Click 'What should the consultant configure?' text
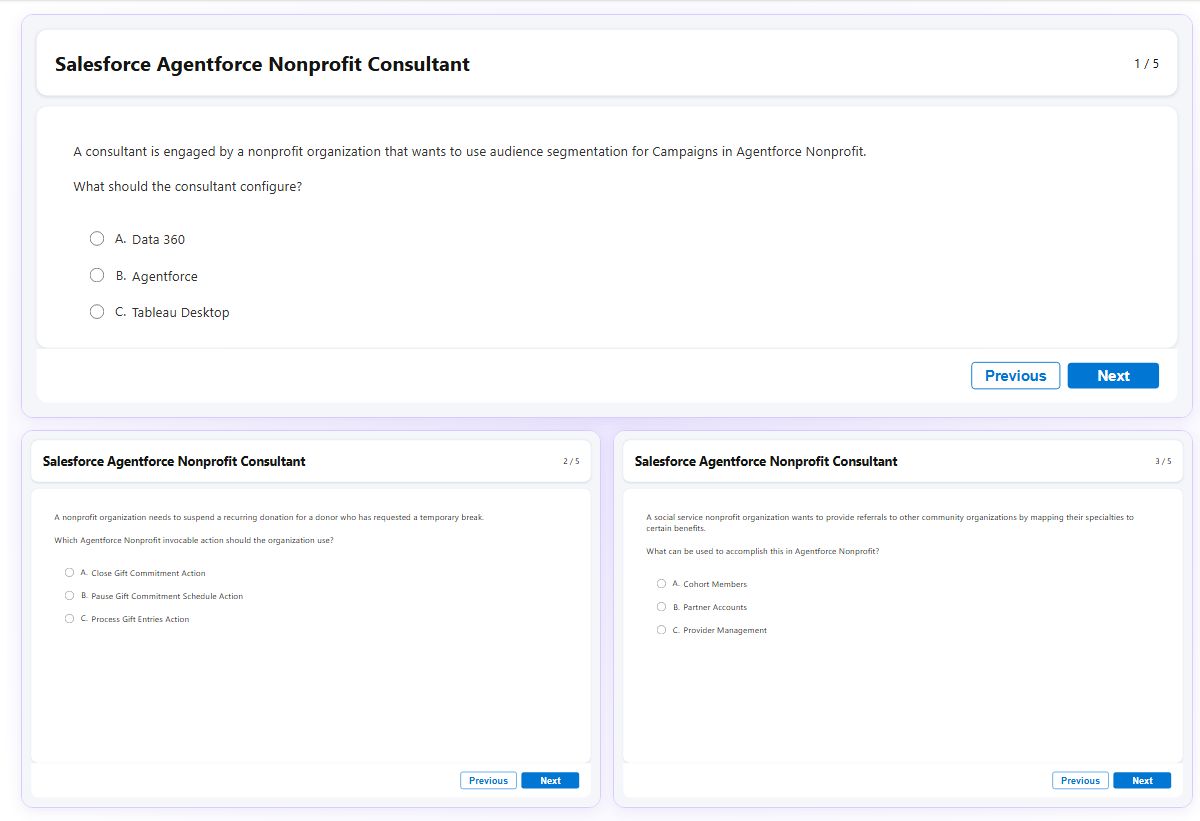This screenshot has height=821, width=1200. tap(188, 187)
